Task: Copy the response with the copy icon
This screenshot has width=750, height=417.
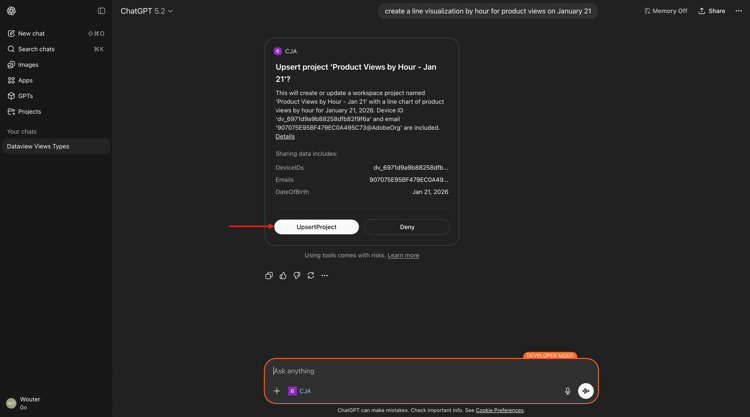Action: (269, 275)
